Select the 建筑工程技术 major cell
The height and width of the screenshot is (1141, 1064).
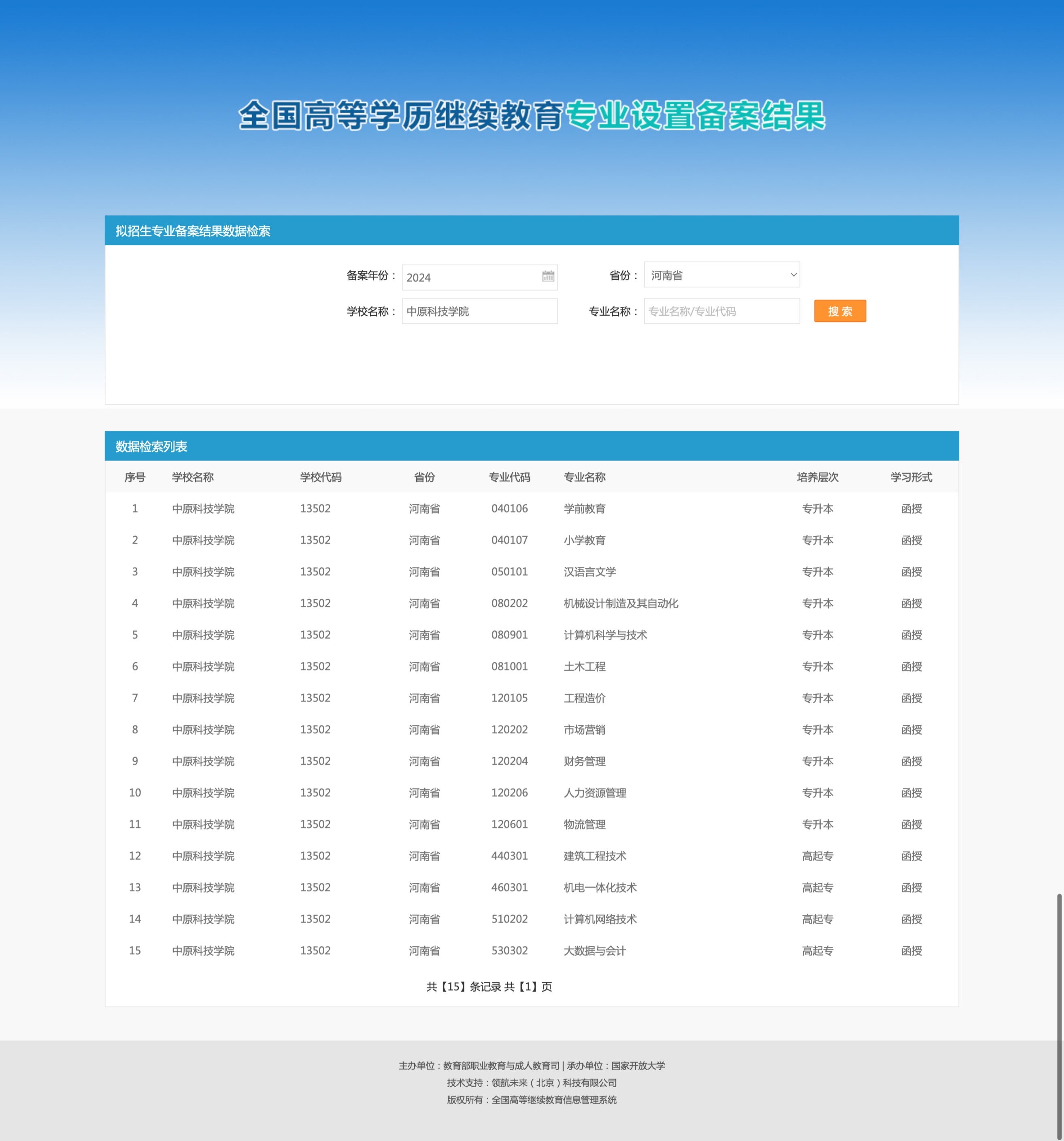595,856
